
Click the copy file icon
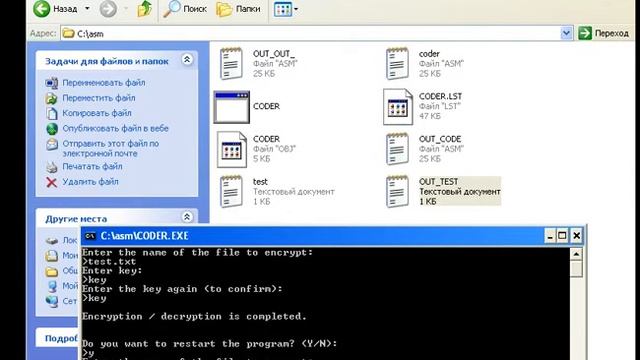(x=52, y=113)
